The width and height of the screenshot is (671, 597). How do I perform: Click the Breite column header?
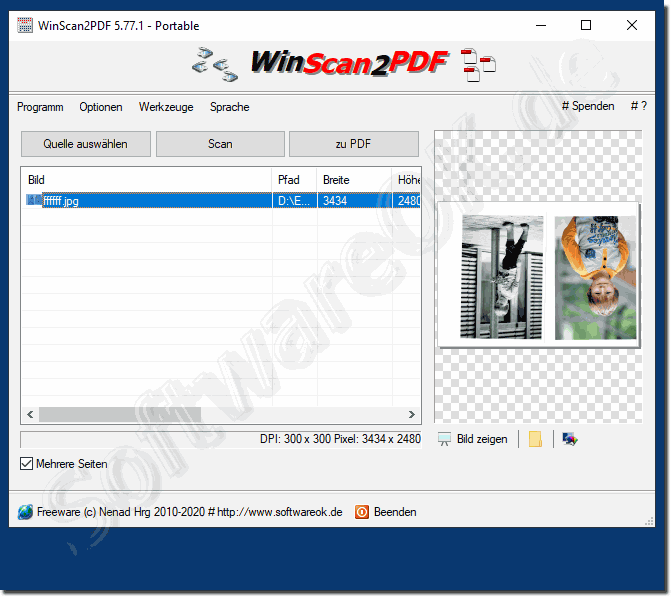point(354,180)
